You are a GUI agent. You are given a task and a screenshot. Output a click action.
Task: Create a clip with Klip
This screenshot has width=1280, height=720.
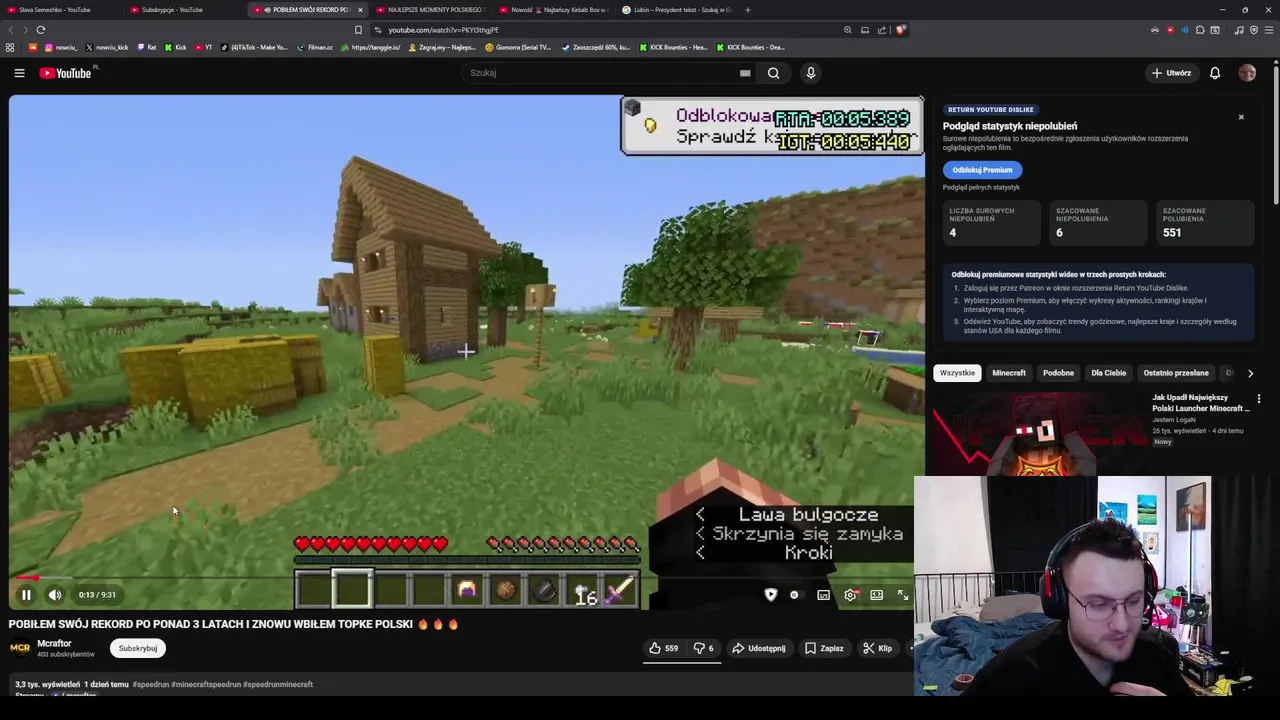(878, 648)
